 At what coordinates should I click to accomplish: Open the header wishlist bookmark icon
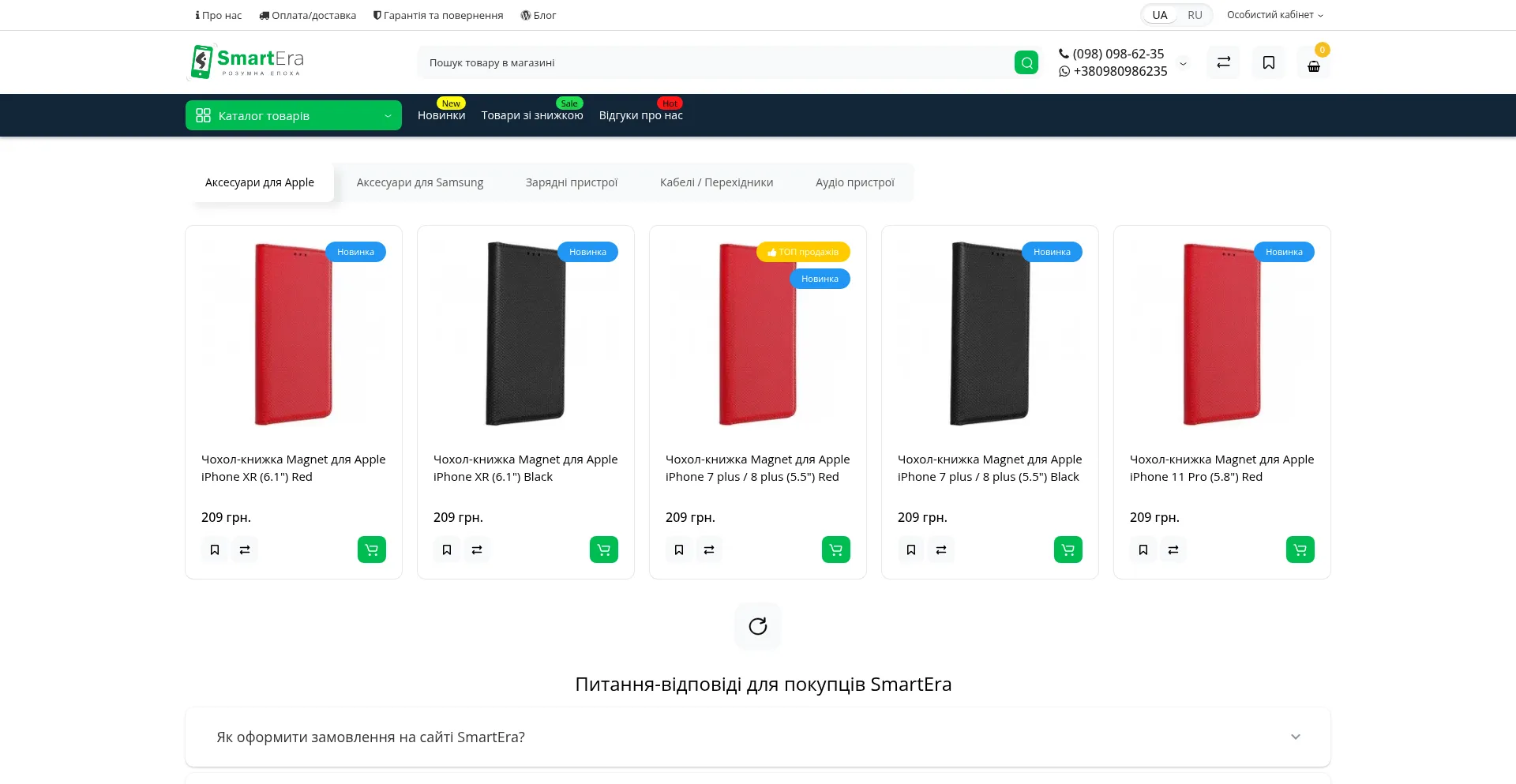[x=1268, y=62]
